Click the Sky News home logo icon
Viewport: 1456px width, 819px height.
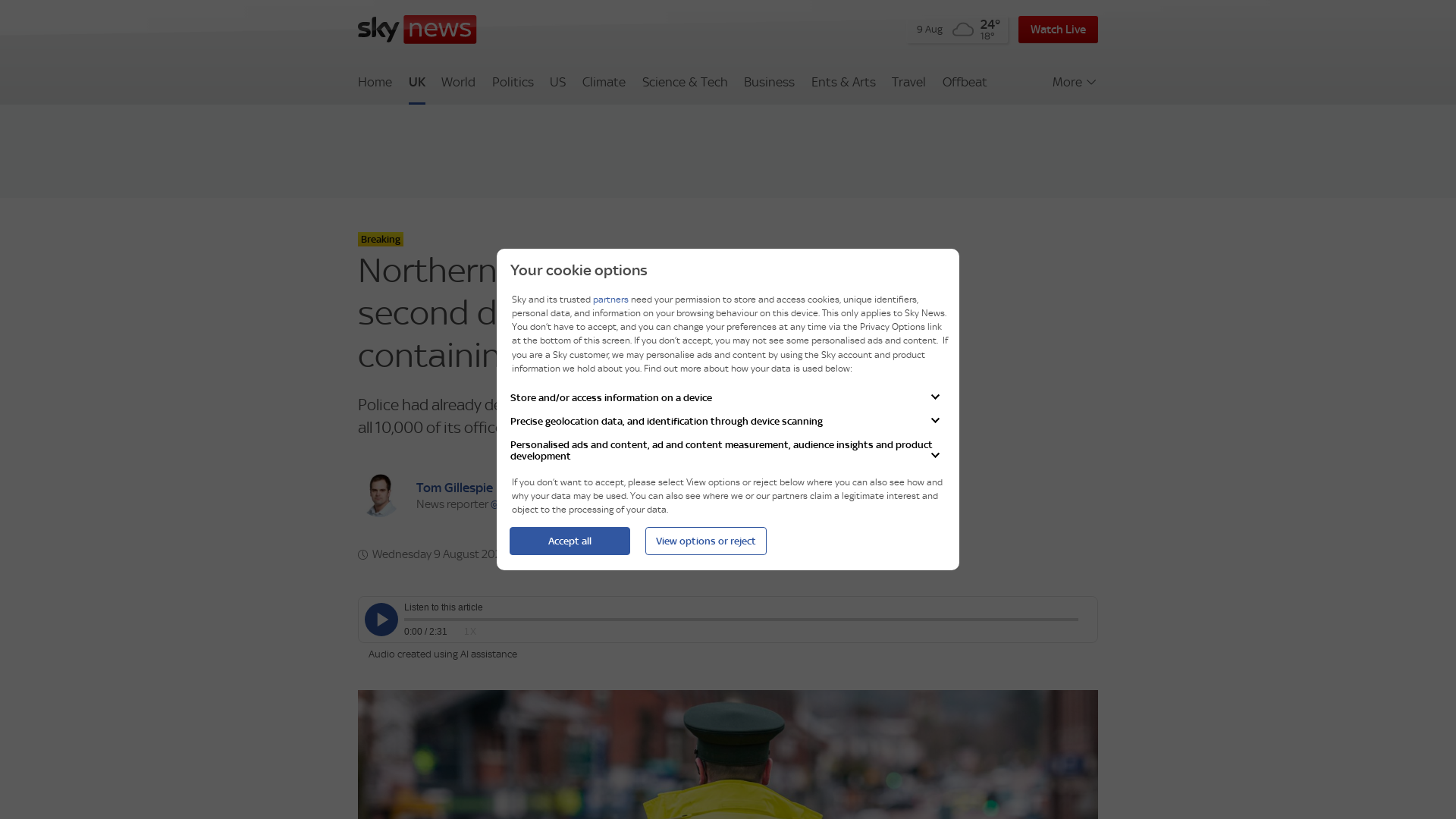click(417, 29)
